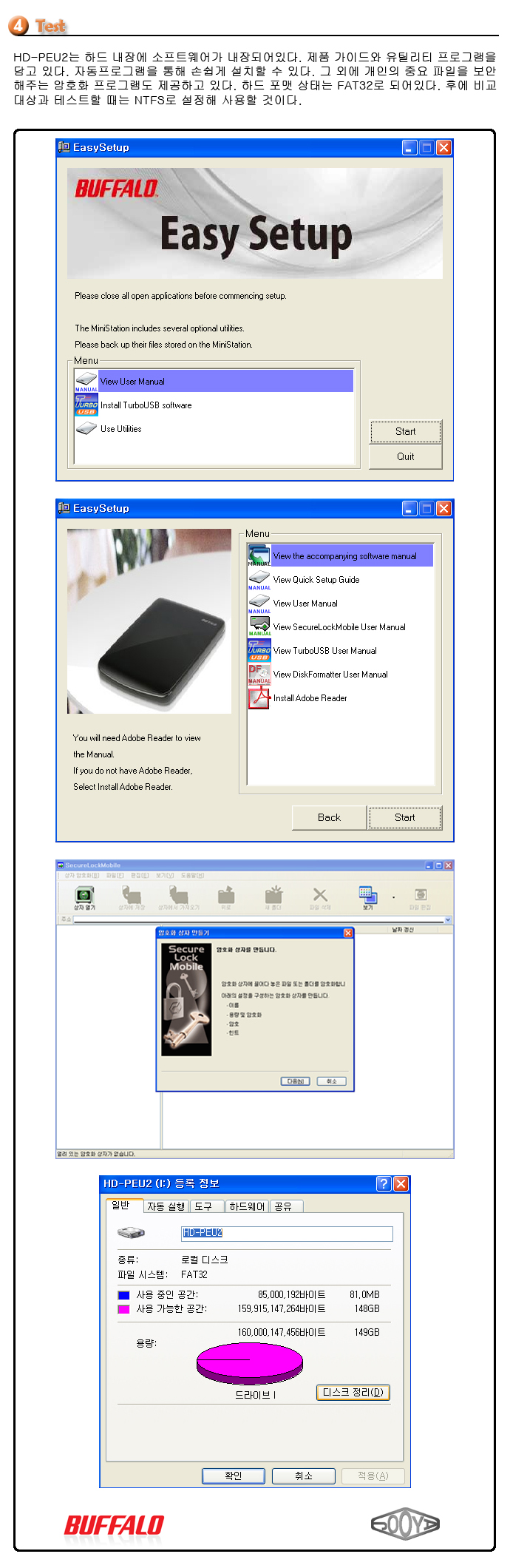Click the 상자에 저장 toolbar icon

(x=132, y=898)
